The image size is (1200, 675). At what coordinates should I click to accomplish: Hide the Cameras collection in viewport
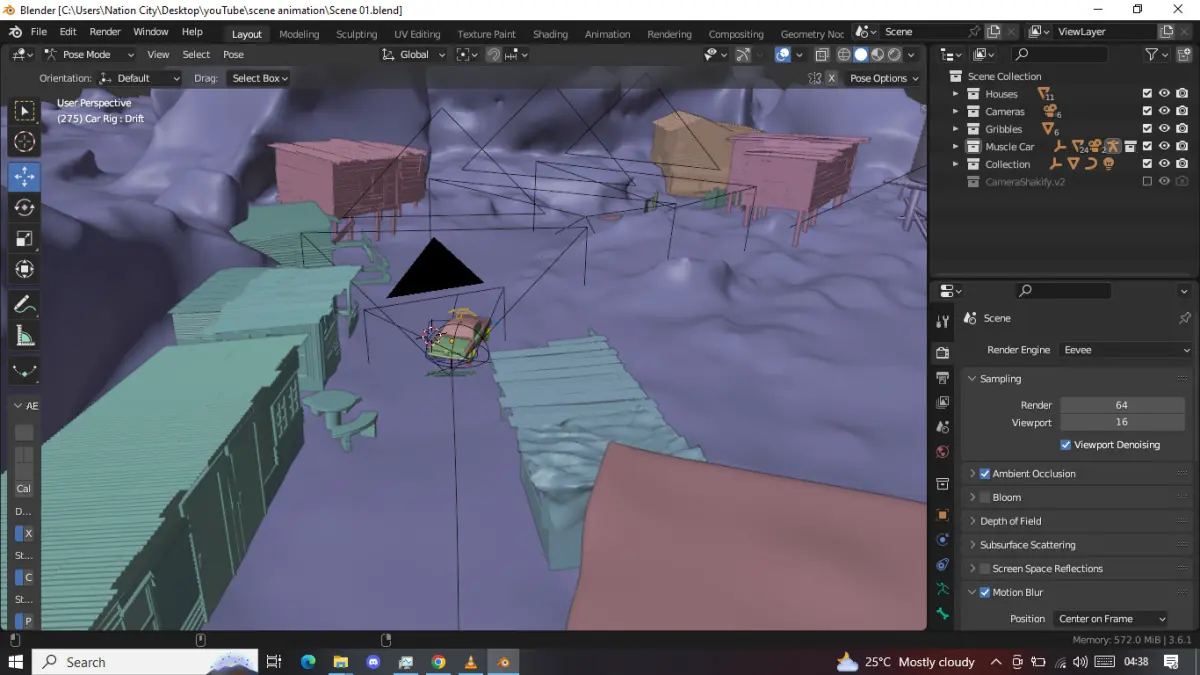point(1164,111)
